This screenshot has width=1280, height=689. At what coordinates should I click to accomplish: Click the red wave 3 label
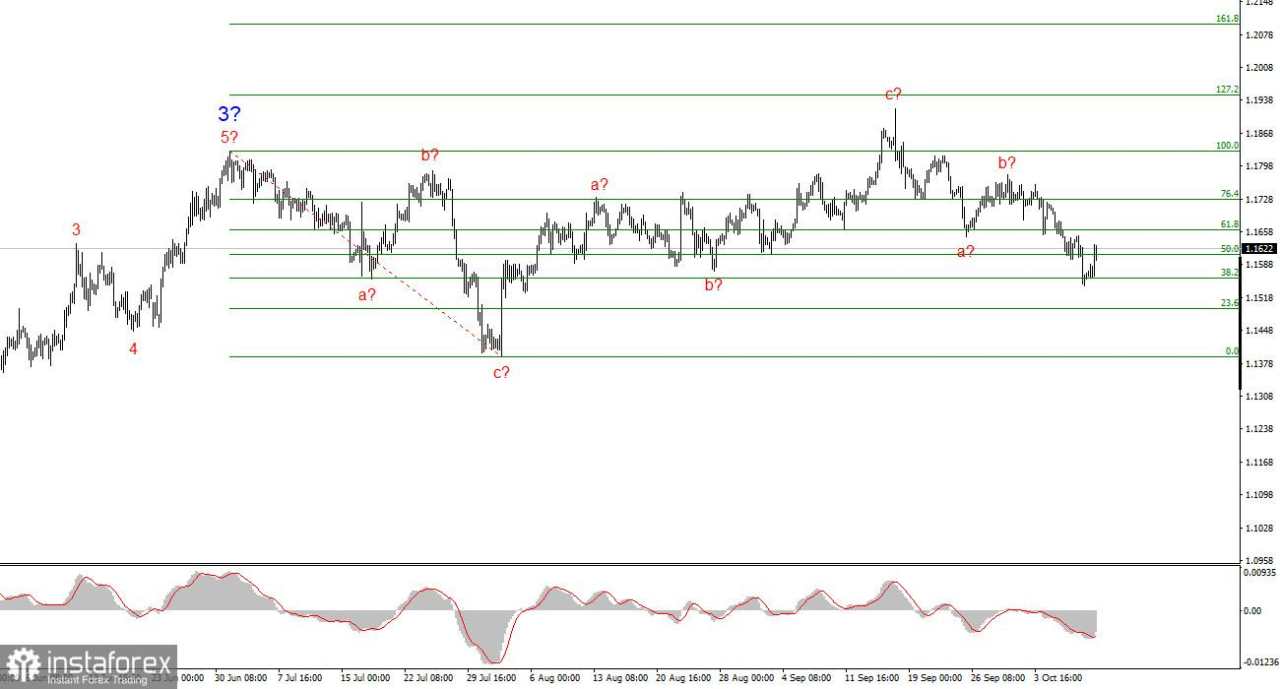(76, 230)
